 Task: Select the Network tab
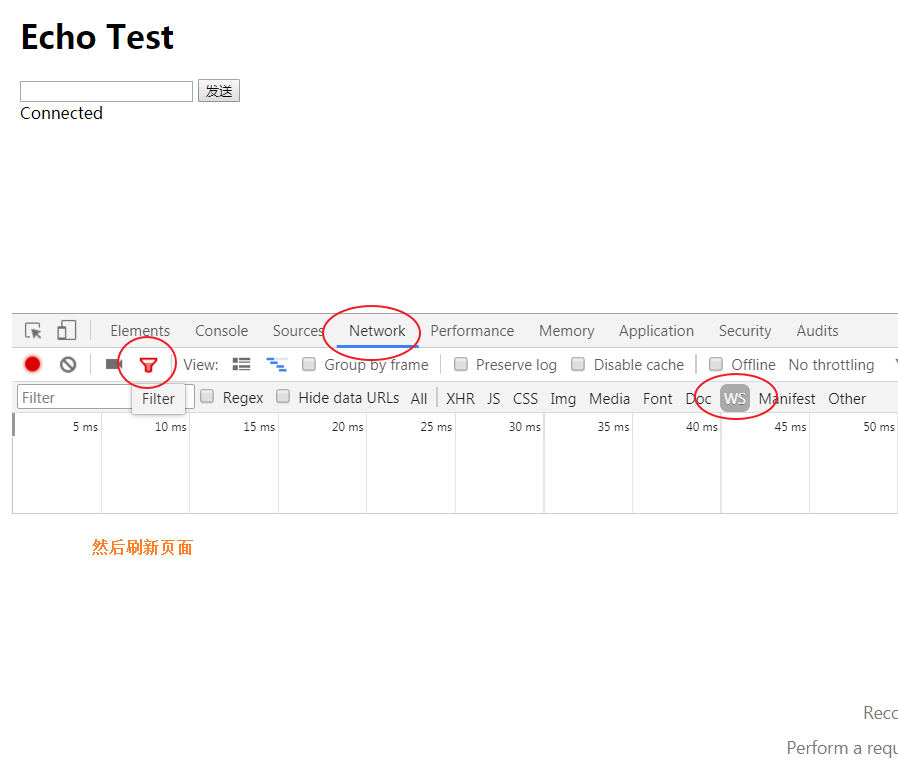(x=377, y=331)
